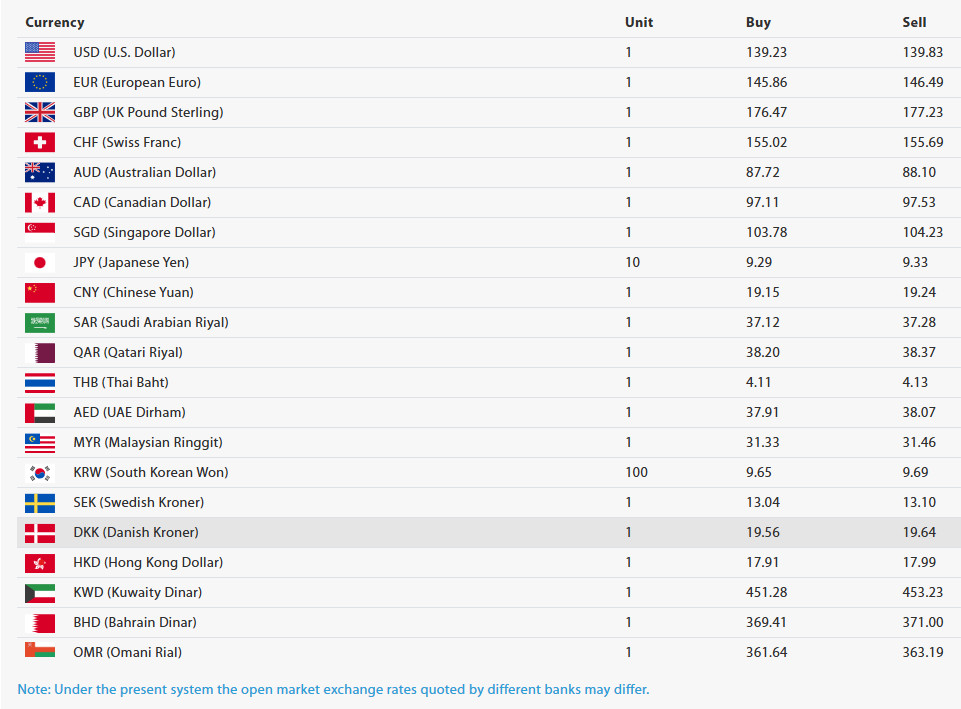Viewport: 961px width, 709px height.
Task: Select the Swiss flag icon
Action: point(40,142)
